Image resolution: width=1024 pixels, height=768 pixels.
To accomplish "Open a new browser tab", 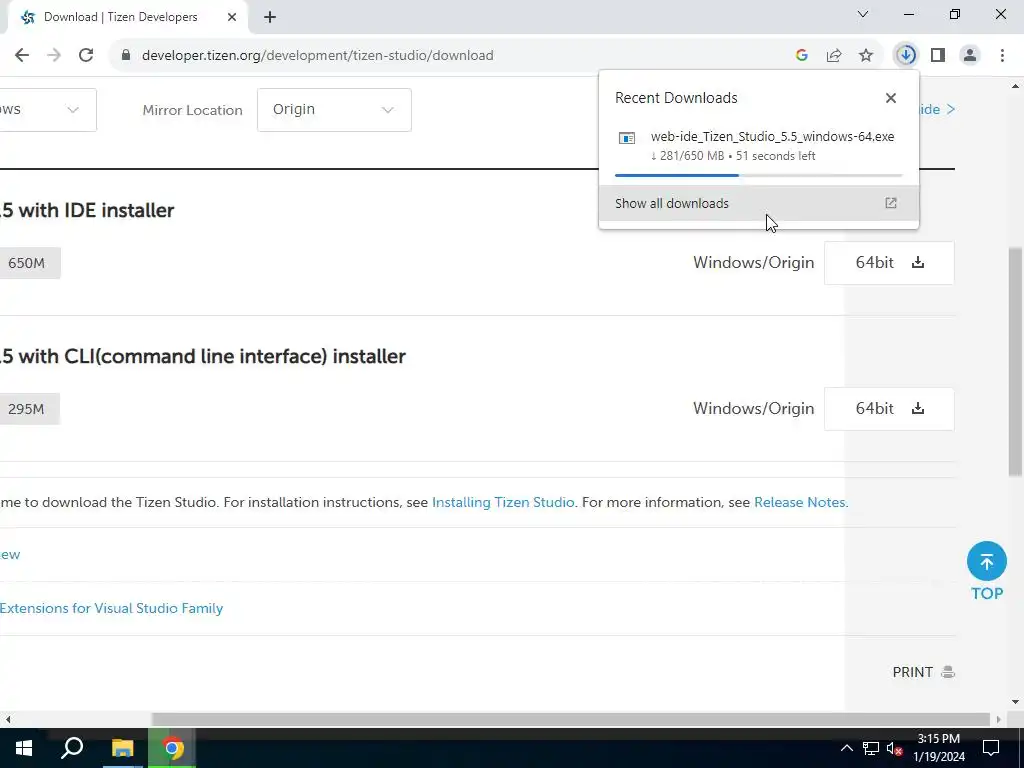I will [270, 17].
